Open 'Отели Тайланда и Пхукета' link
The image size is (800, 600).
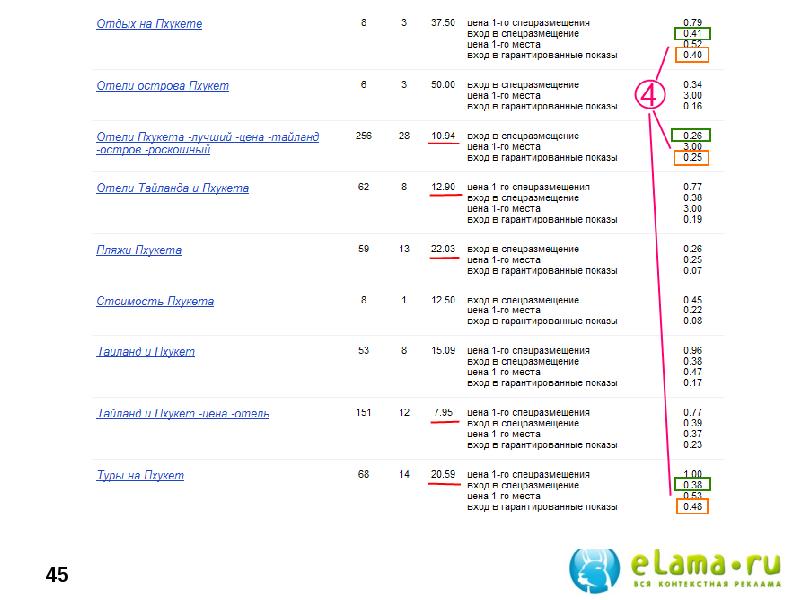pos(172,188)
